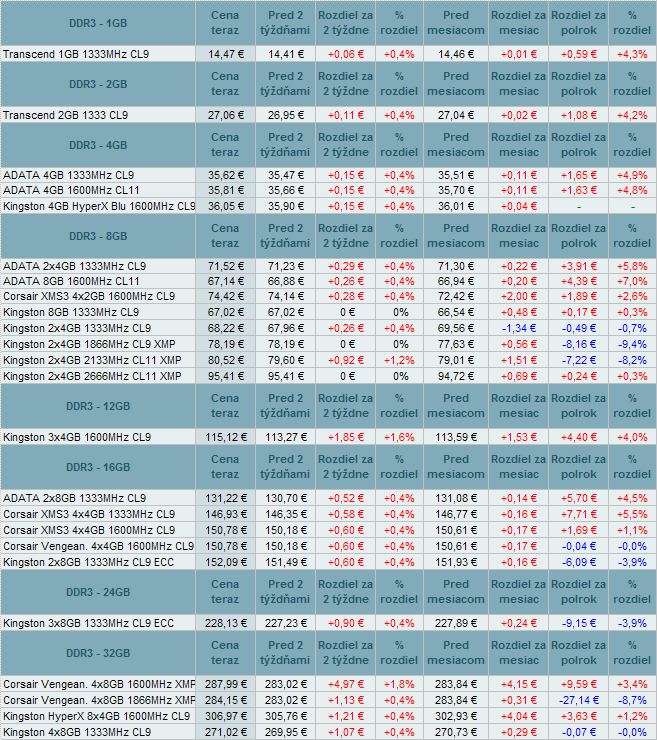Select the 'DDR3 - 16GB' section header

(98, 467)
